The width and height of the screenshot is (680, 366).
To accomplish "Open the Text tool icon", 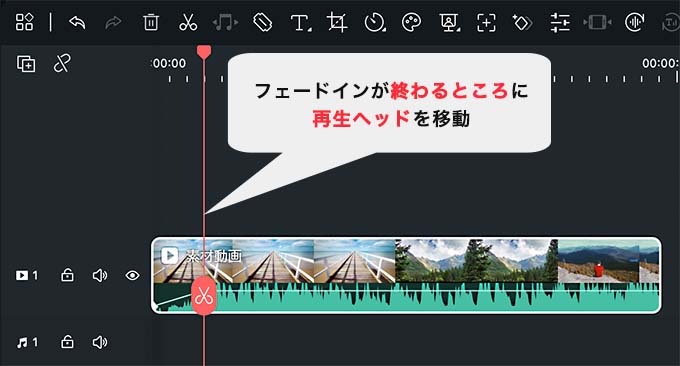I will pos(301,23).
